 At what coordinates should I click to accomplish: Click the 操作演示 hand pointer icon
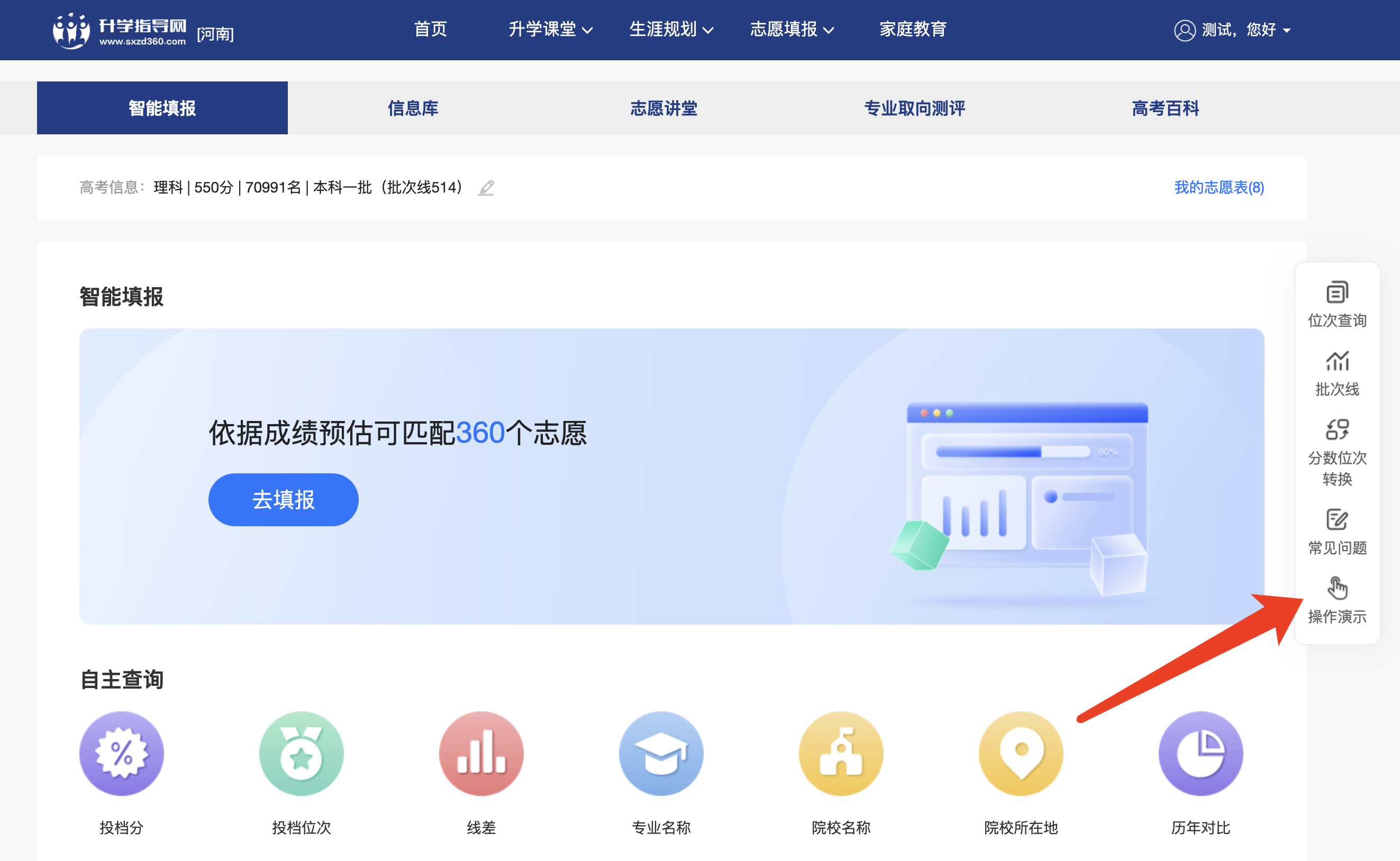(x=1337, y=589)
